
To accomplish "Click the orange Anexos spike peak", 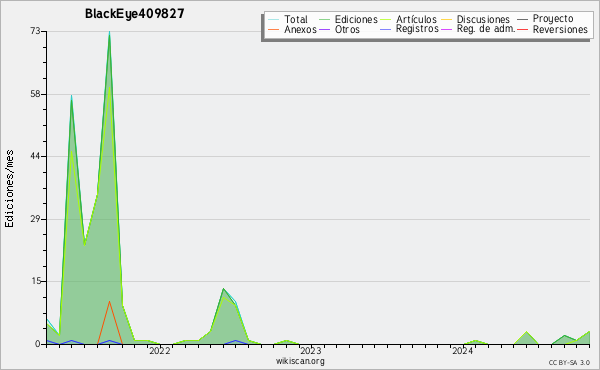I will (x=109, y=302).
